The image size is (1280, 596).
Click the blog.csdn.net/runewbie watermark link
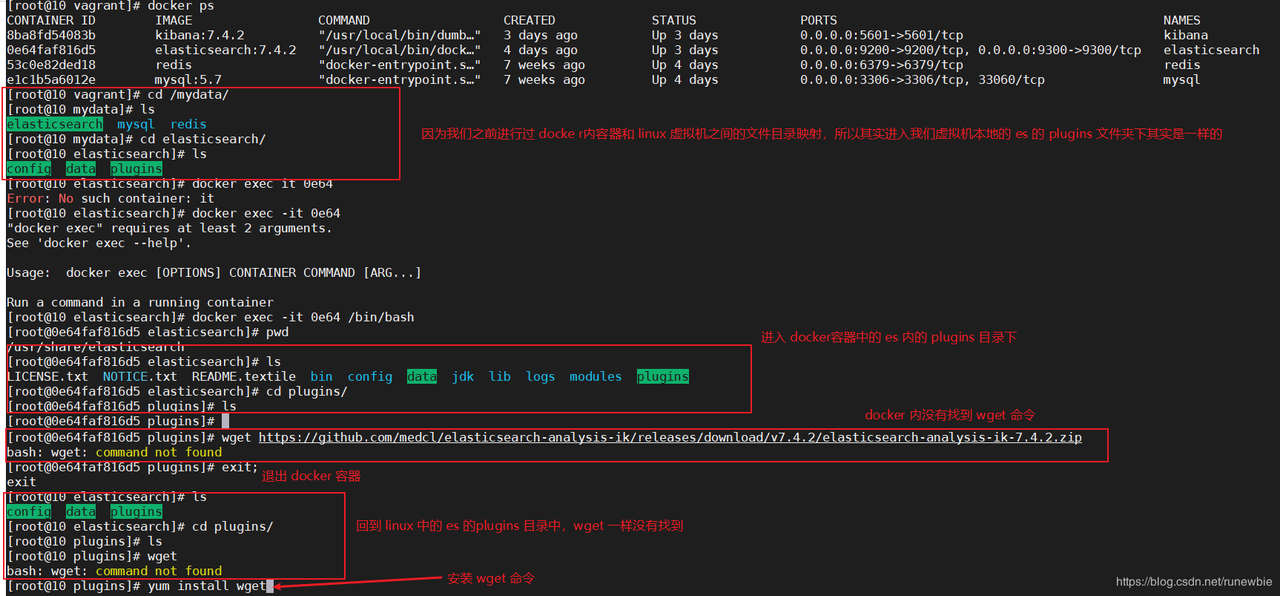1193,582
